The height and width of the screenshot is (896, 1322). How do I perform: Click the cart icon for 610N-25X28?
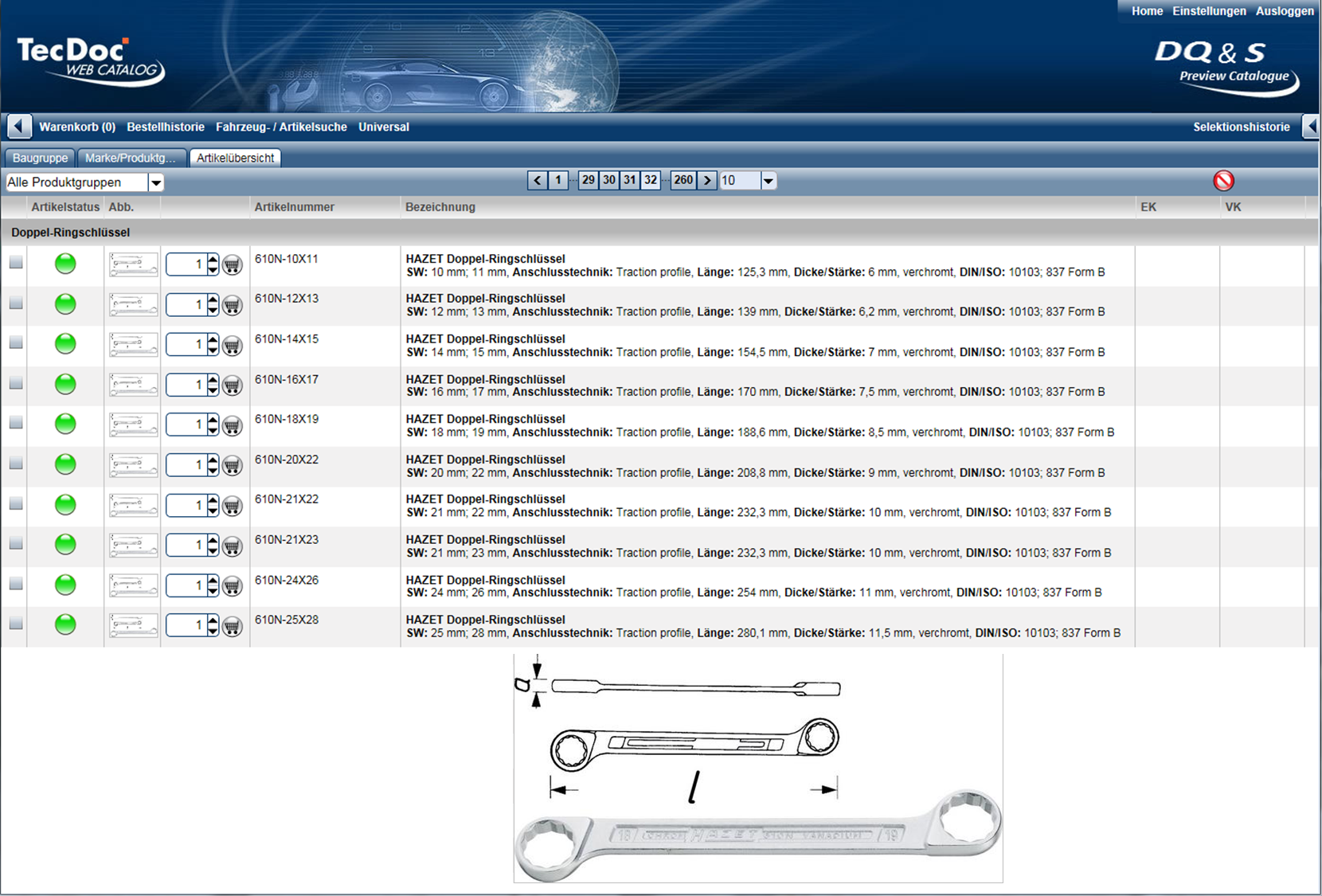tap(232, 626)
